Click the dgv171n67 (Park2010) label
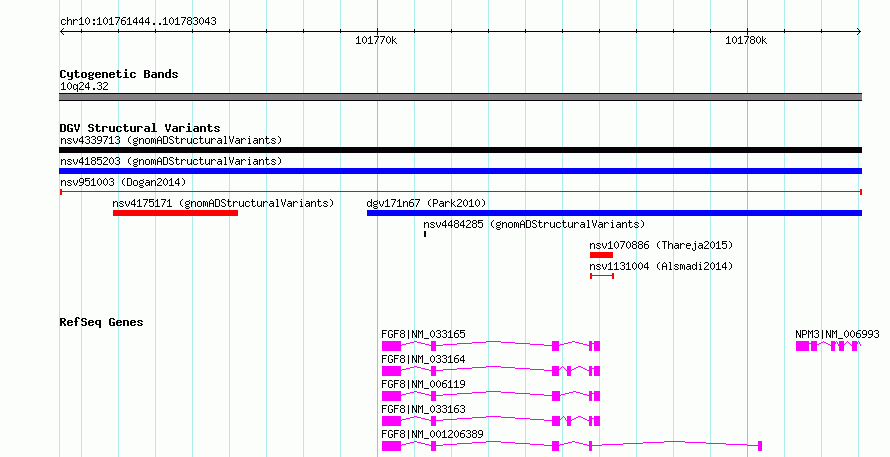This screenshot has width=890, height=457. point(426,203)
